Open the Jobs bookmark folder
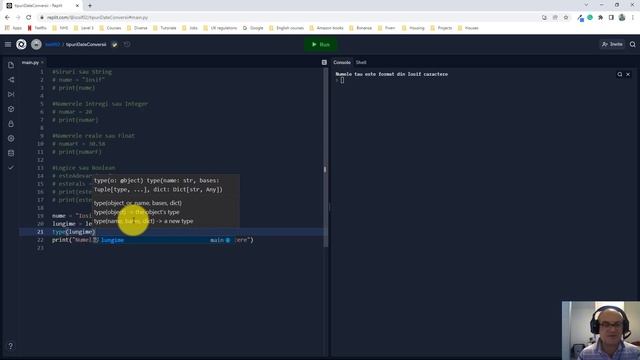Image resolution: width=640 pixels, height=360 pixels. pyautogui.click(x=190, y=28)
